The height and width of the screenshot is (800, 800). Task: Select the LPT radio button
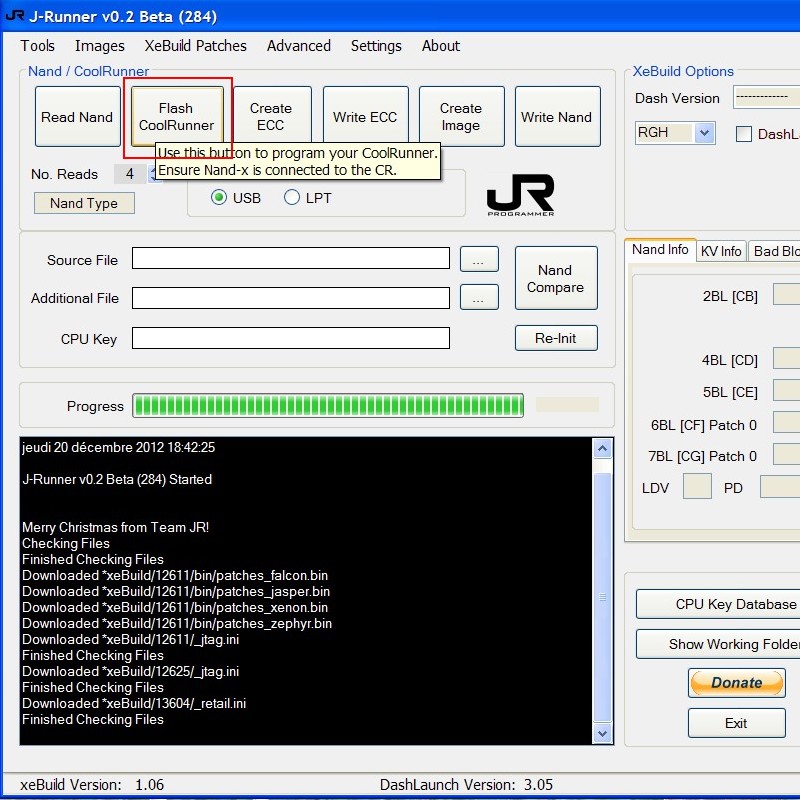click(x=291, y=197)
